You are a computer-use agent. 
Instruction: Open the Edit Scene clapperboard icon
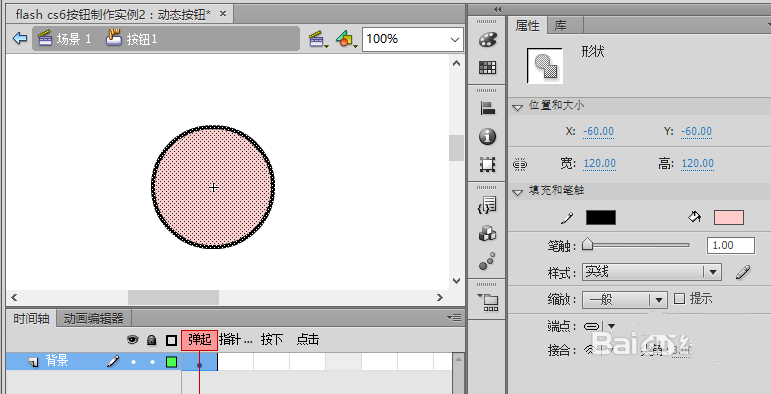318,39
